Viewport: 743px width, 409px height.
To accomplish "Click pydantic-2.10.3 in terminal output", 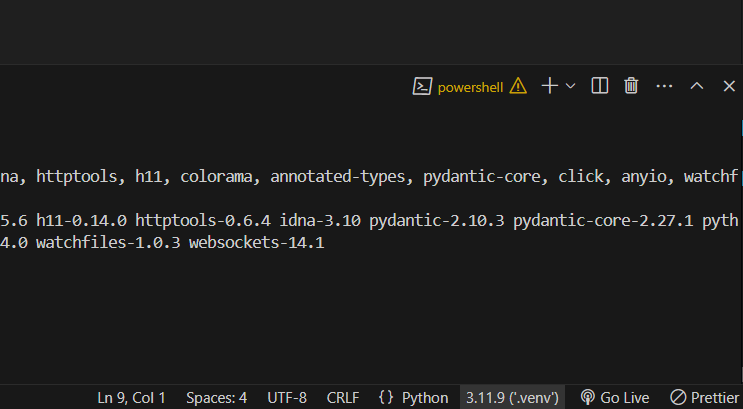I will click(436, 220).
